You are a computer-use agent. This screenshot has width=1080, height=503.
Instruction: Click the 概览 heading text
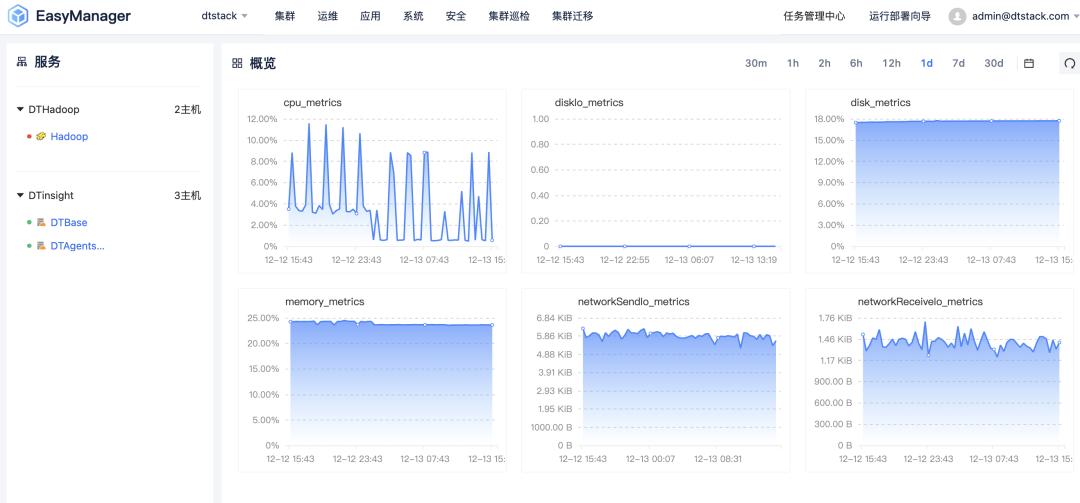262,63
